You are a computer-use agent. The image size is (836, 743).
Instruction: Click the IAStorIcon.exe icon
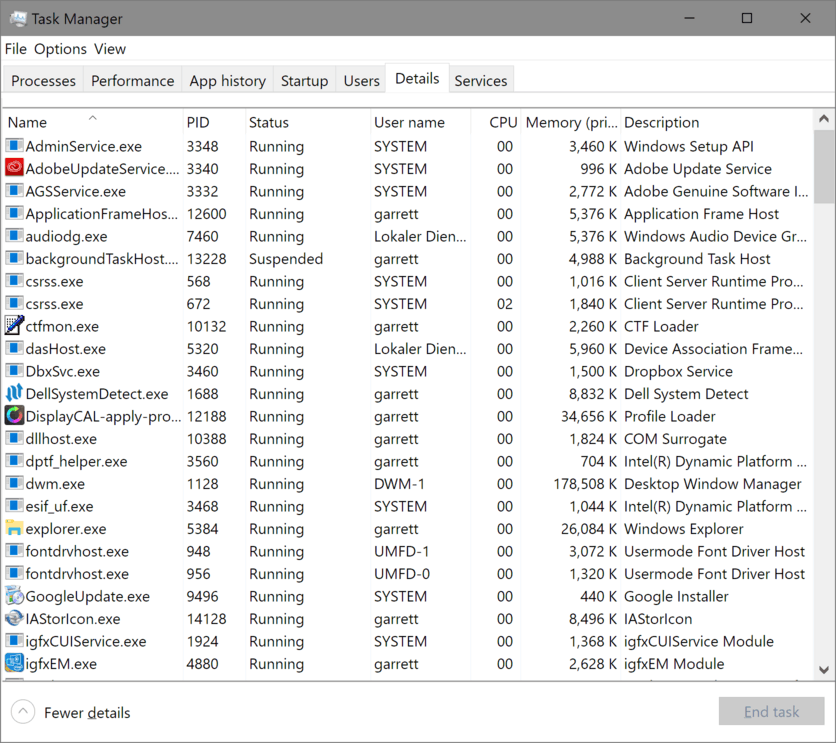(14, 618)
